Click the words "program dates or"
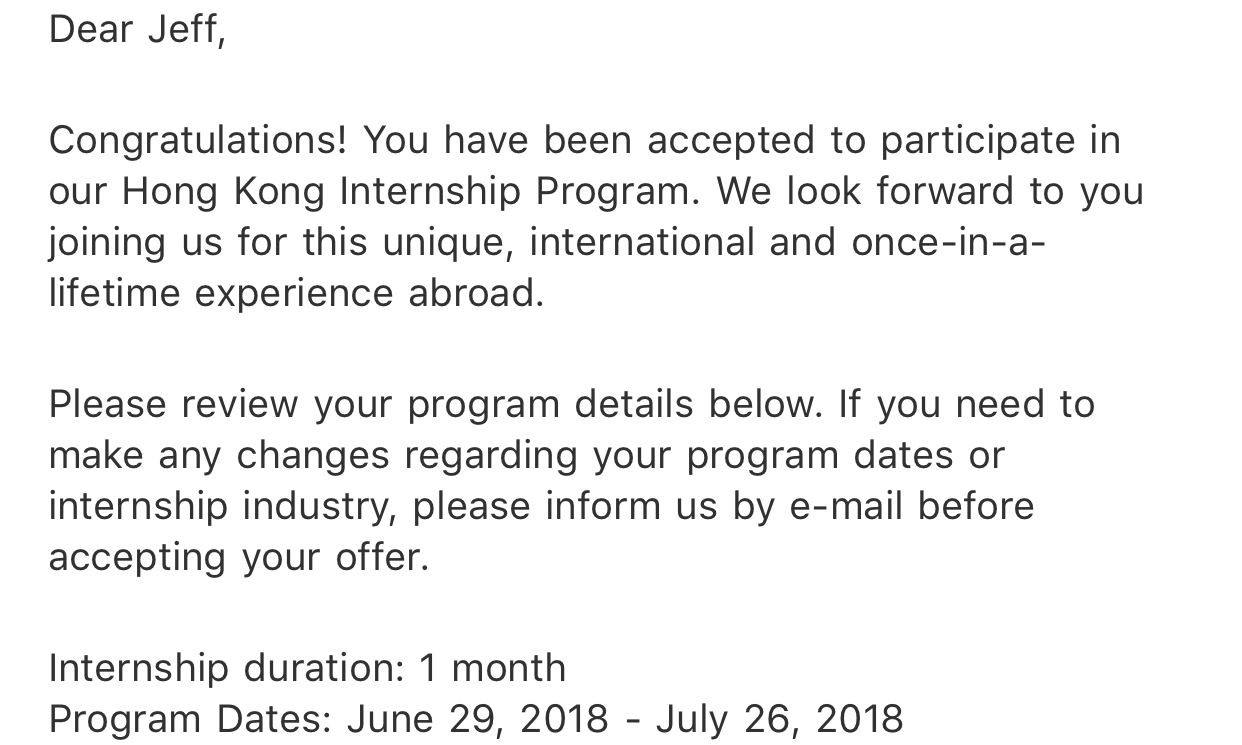The width and height of the screenshot is (1242, 745). pos(845,456)
